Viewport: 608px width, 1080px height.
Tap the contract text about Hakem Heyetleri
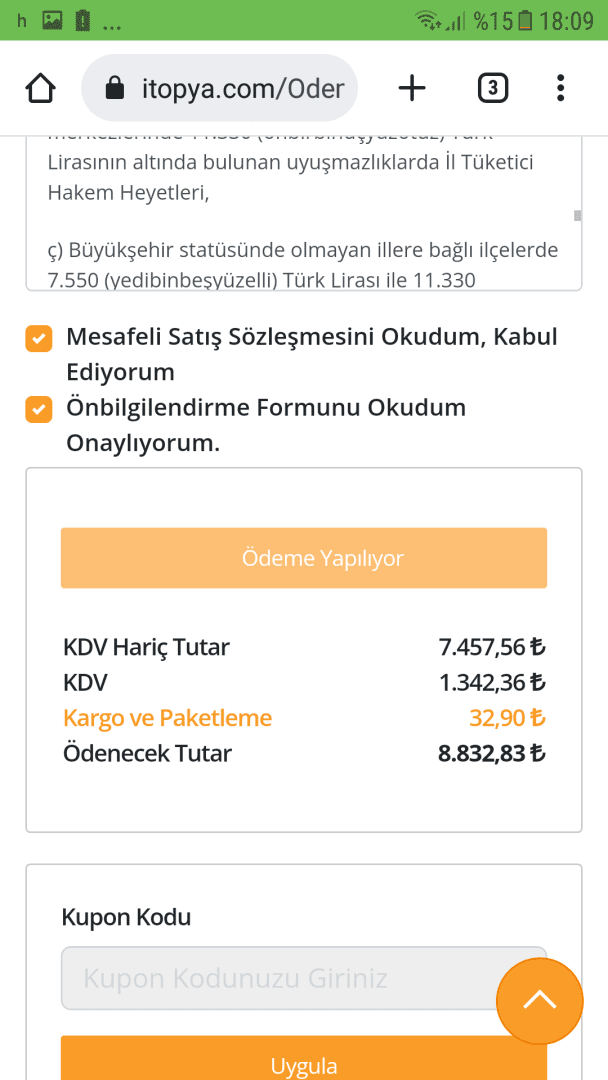click(x=128, y=193)
